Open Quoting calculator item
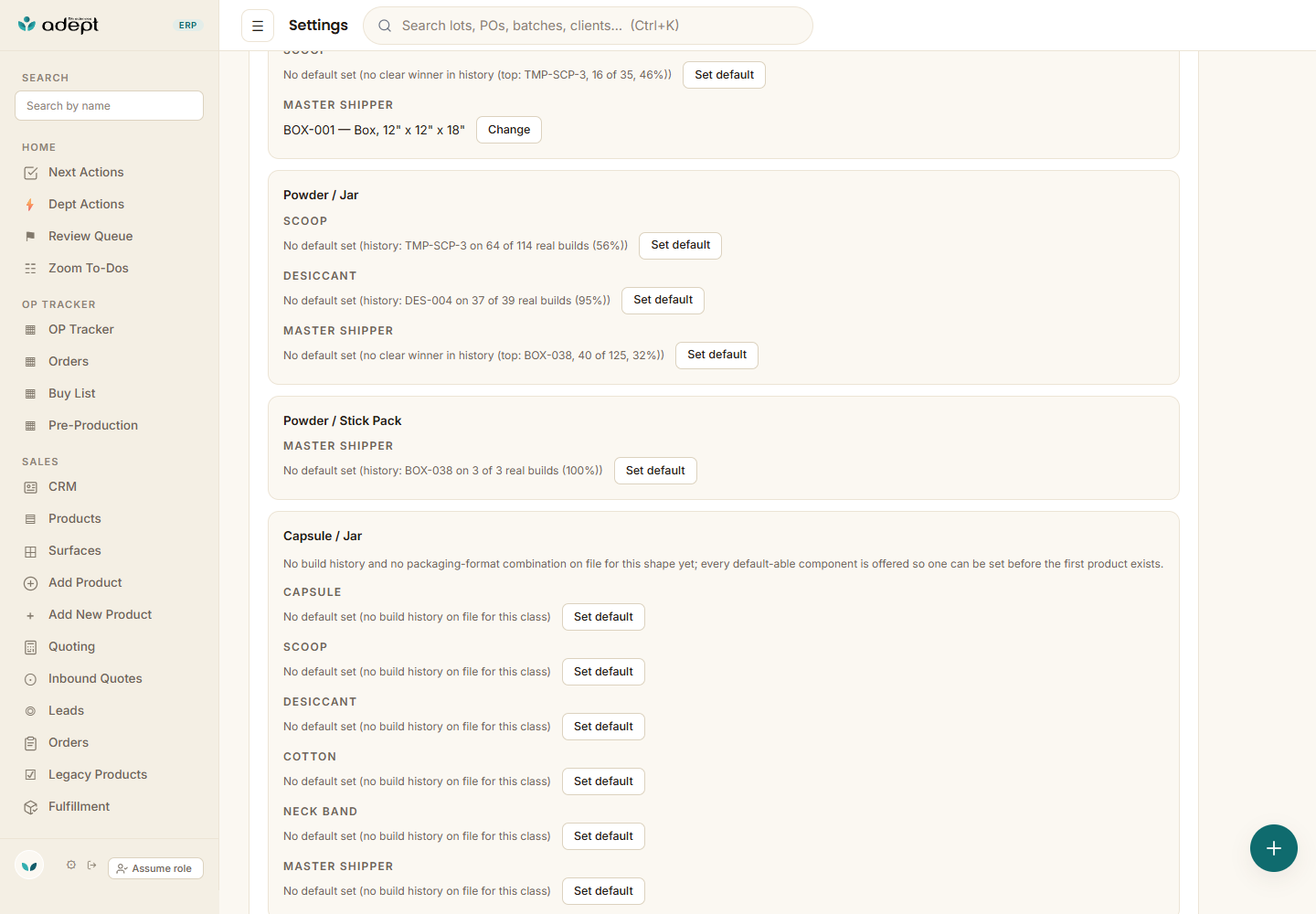 pyautogui.click(x=109, y=646)
